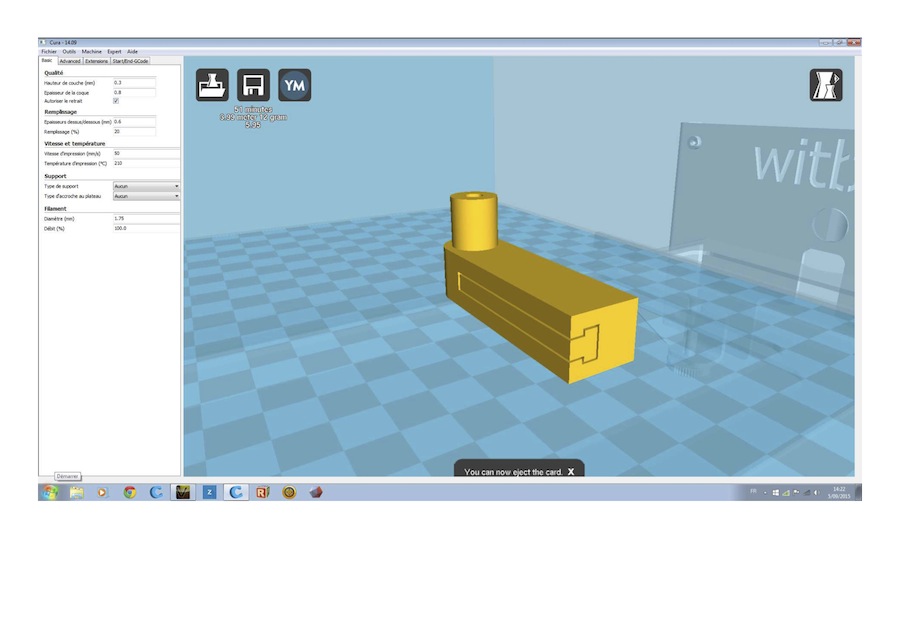Image resolution: width=900 pixels, height=636 pixels.
Task: Open the View mode icon
Action: [825, 86]
